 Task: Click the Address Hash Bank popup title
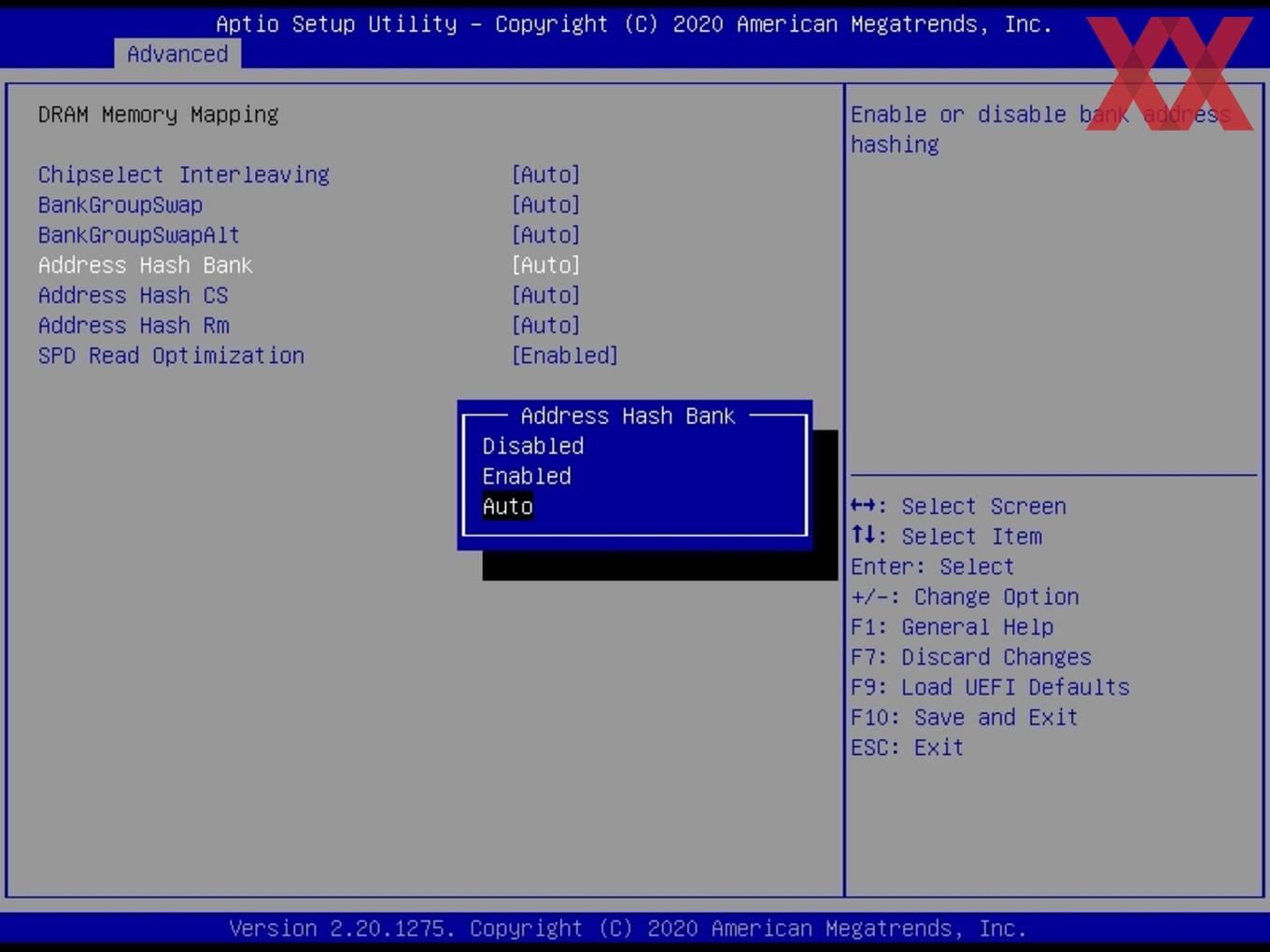click(x=628, y=415)
